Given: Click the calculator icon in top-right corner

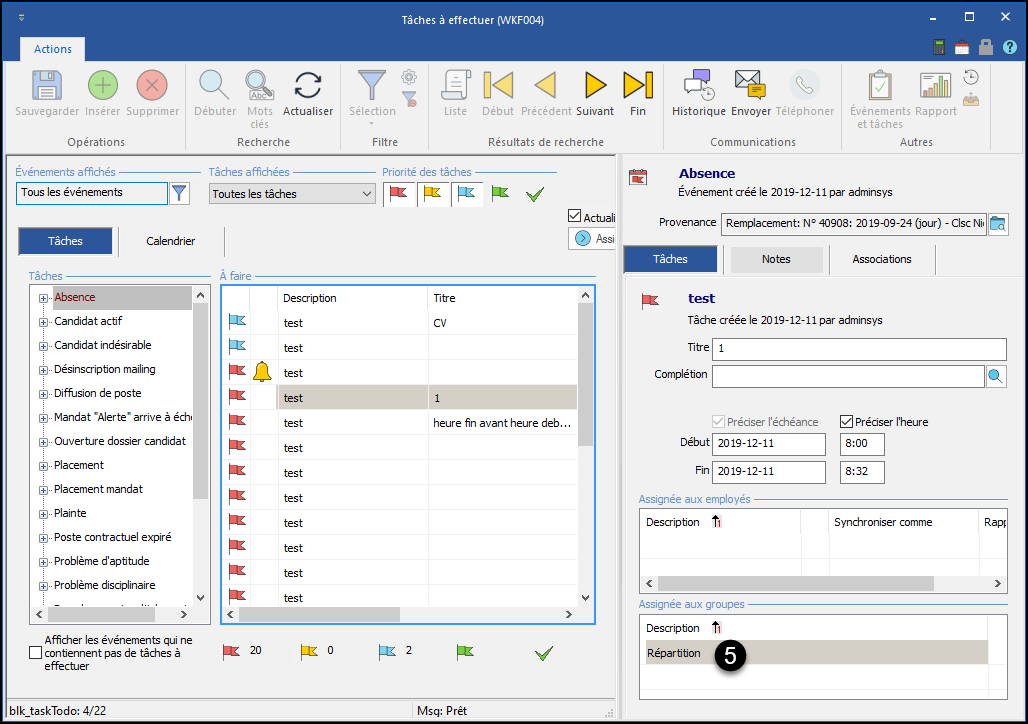Looking at the screenshot, I should pyautogui.click(x=939, y=48).
